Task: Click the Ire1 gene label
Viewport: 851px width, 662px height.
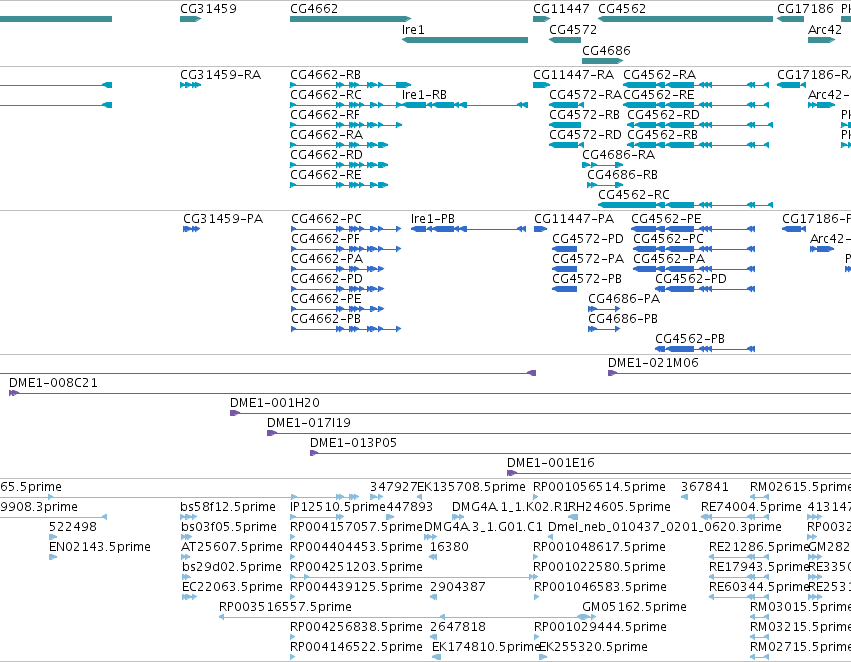Action: click(x=413, y=30)
